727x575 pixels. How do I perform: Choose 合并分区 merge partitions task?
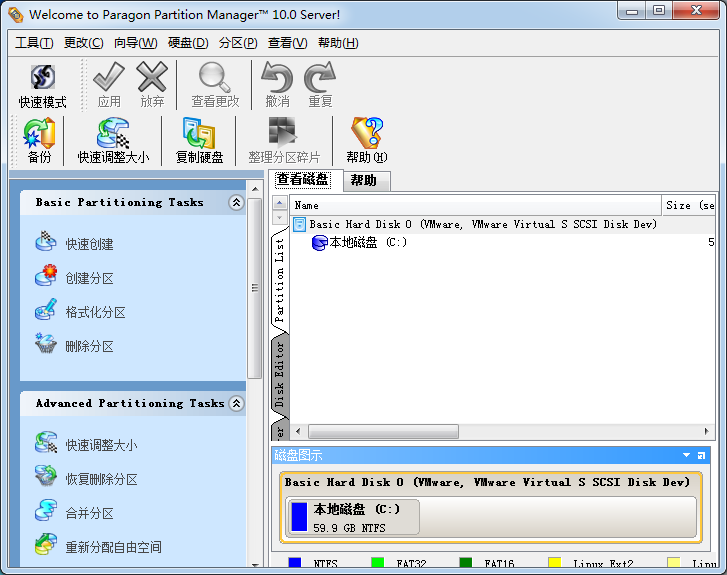[74, 512]
